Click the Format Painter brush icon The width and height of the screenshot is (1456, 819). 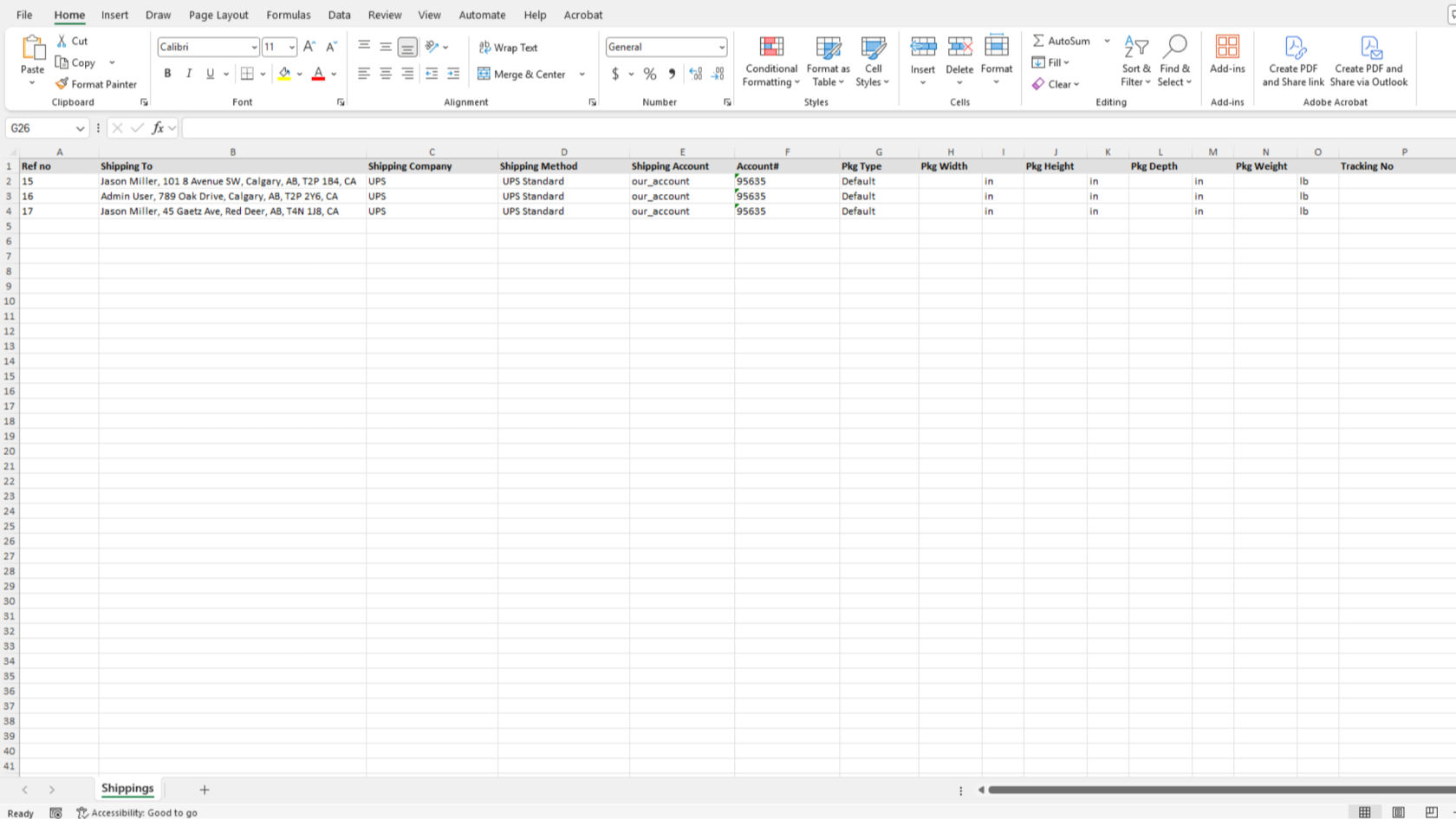click(x=62, y=84)
